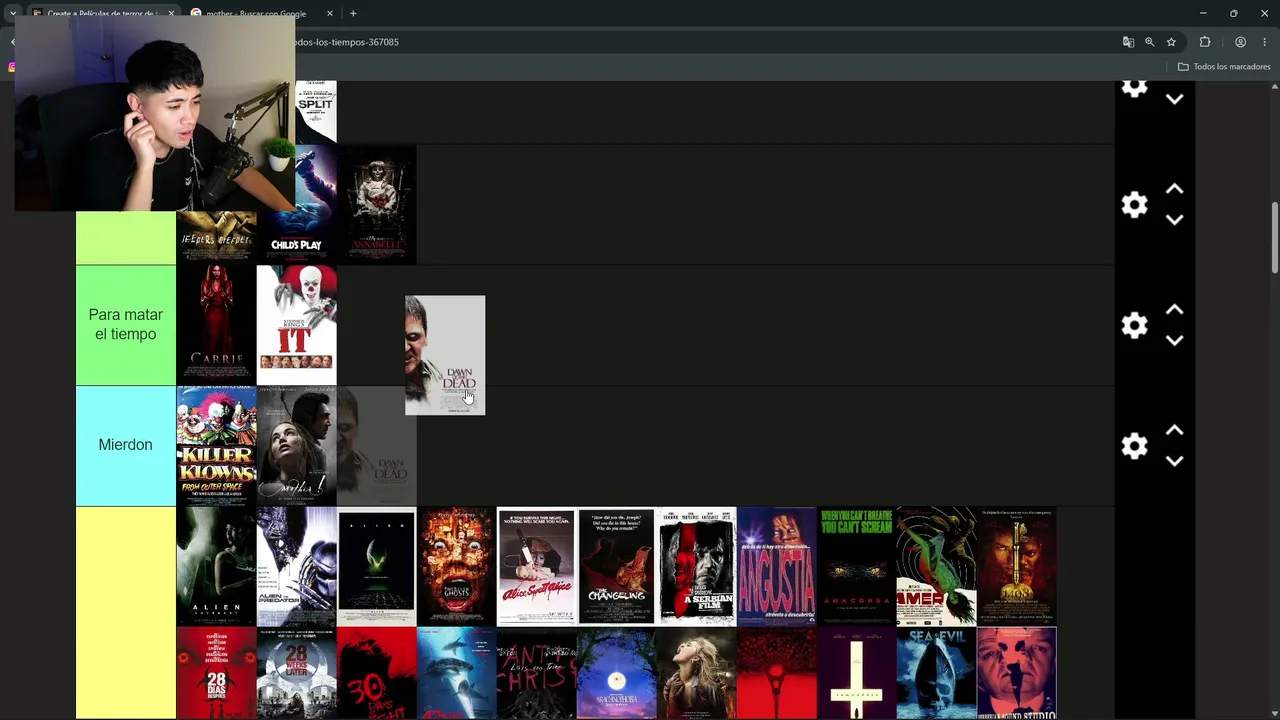Select the Annabelle poster
The width and height of the screenshot is (1280, 720).
tap(377, 205)
